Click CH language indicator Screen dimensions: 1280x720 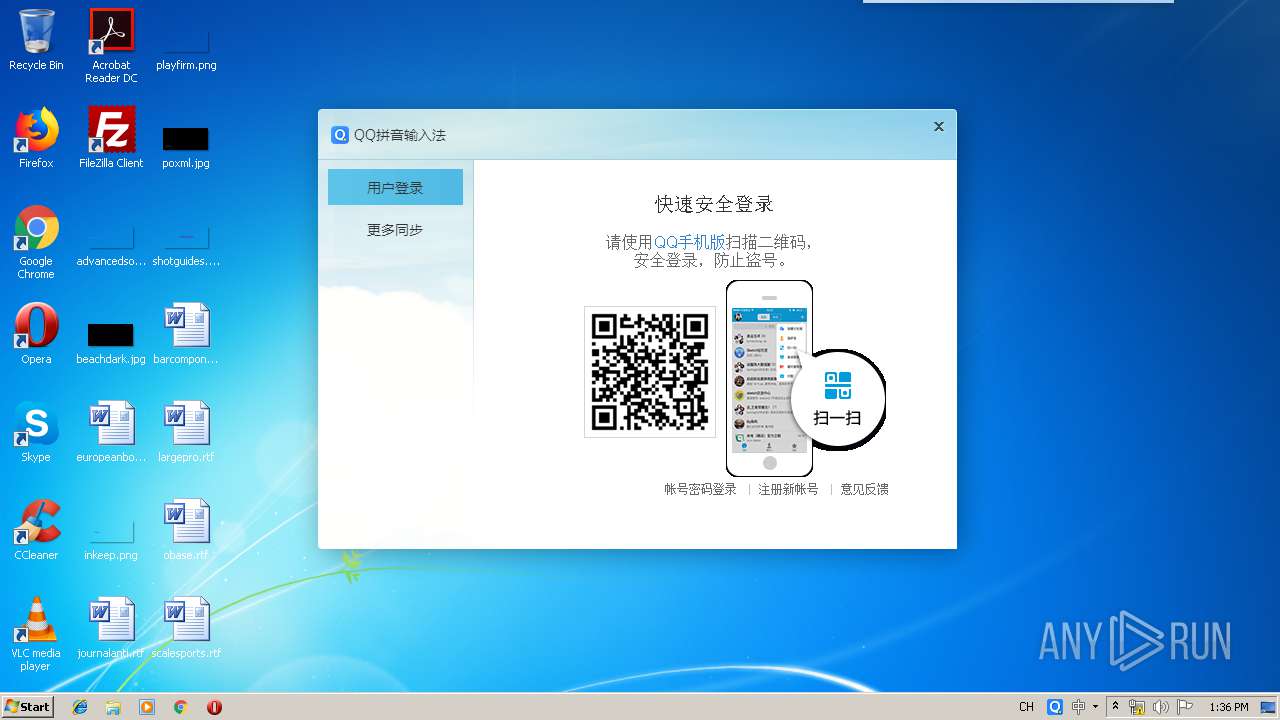coord(1026,707)
